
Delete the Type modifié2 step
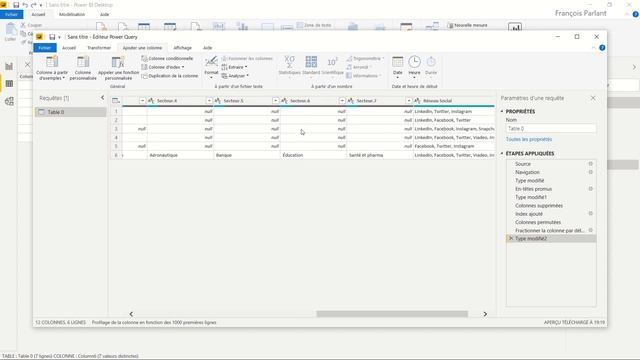pyautogui.click(x=511, y=238)
